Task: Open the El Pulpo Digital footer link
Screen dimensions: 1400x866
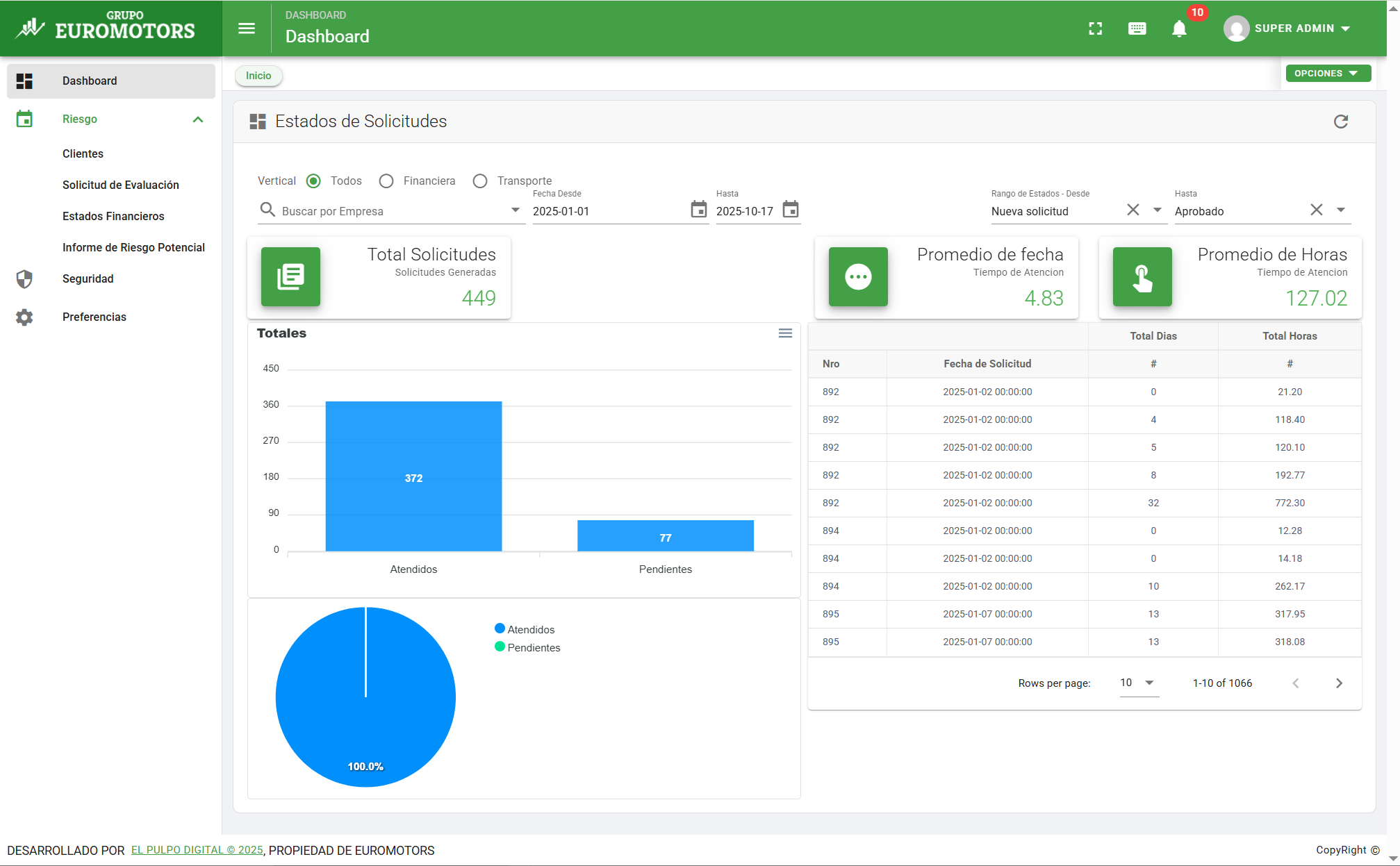Action: (x=197, y=850)
